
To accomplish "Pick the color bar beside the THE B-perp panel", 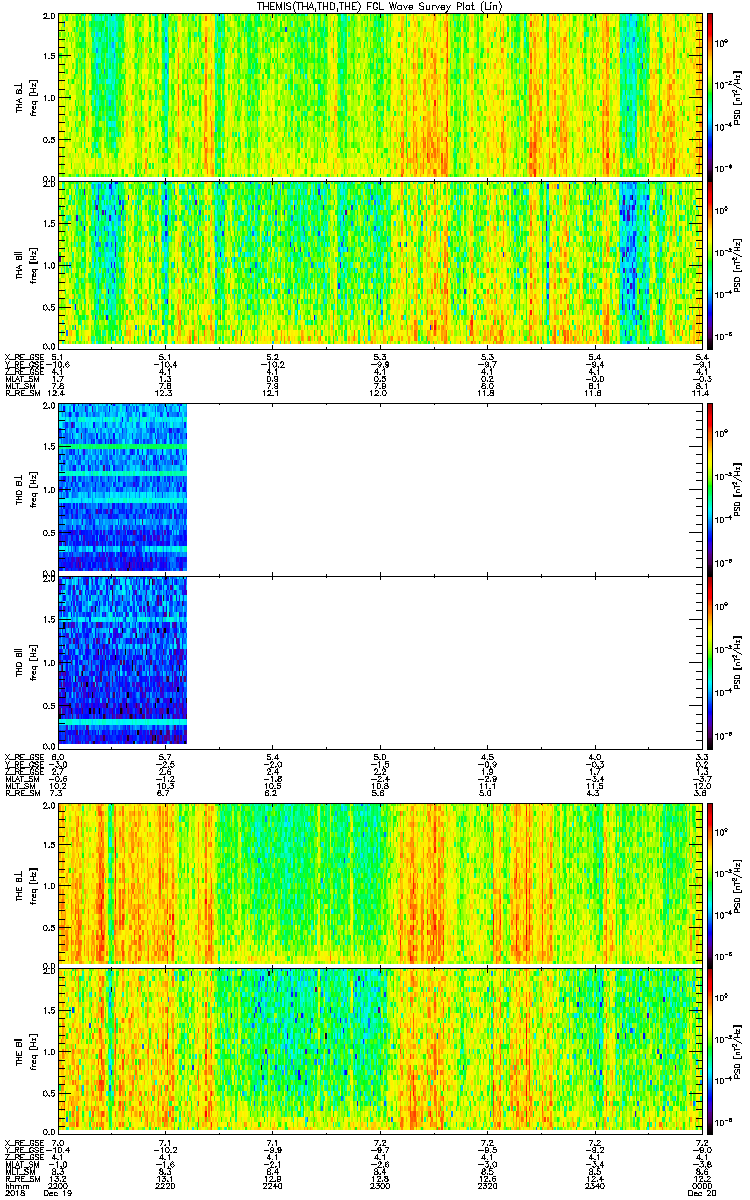I will (x=709, y=884).
